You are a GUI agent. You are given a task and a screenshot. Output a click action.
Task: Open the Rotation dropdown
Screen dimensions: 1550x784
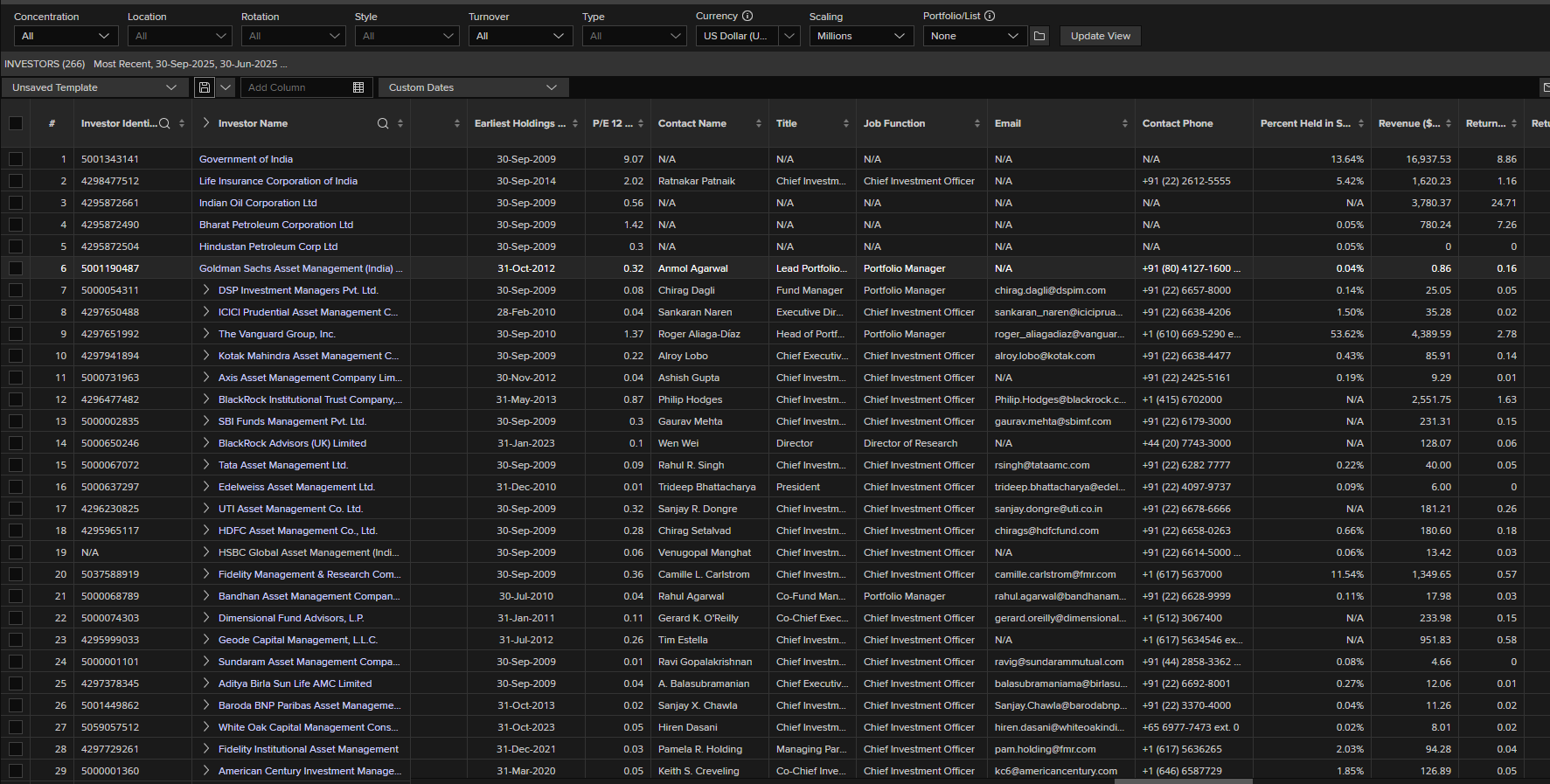(x=294, y=36)
